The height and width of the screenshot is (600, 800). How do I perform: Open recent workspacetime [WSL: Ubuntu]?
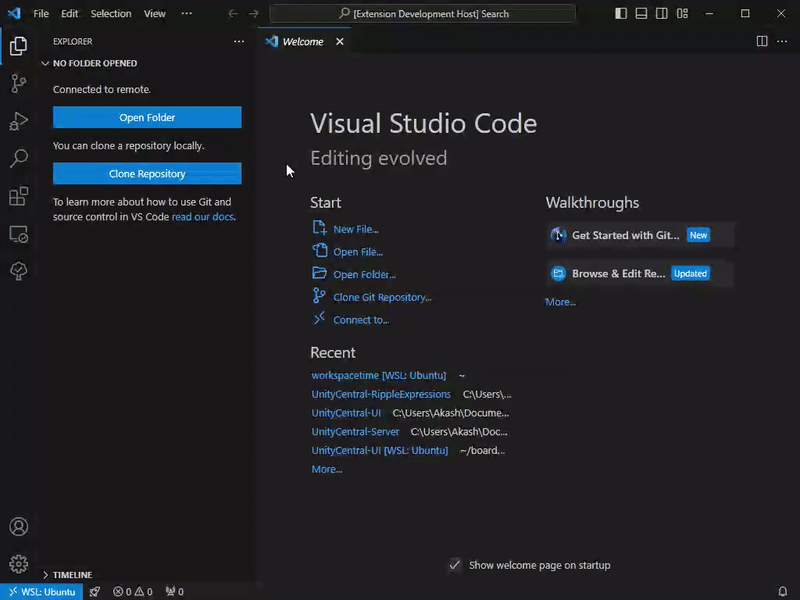[x=379, y=375]
